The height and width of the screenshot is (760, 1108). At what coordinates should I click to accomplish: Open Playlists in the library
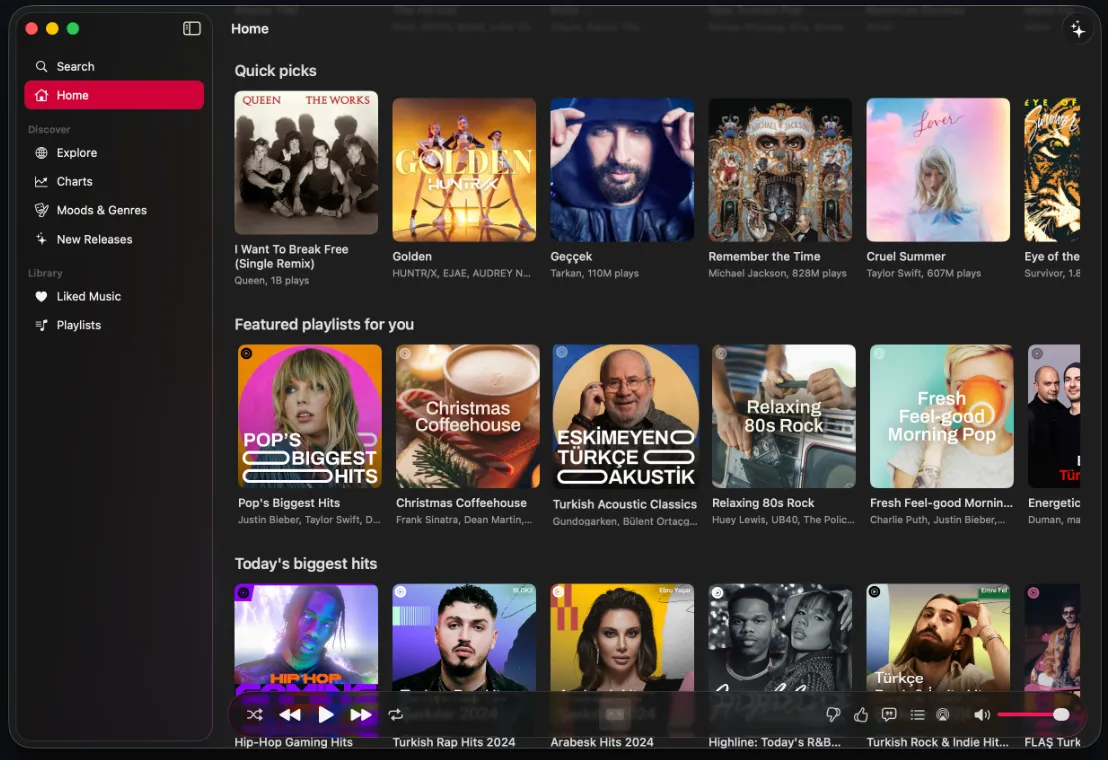click(x=114, y=326)
